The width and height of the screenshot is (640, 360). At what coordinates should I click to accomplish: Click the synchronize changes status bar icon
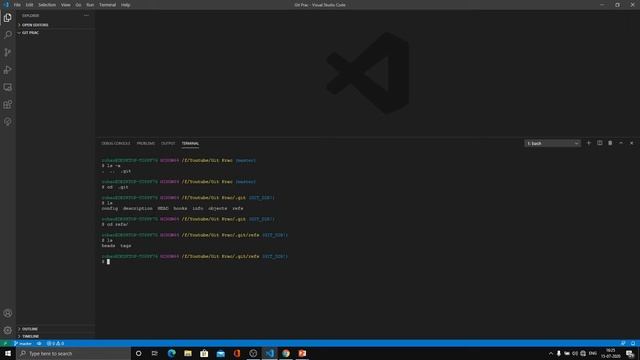[x=39, y=343]
